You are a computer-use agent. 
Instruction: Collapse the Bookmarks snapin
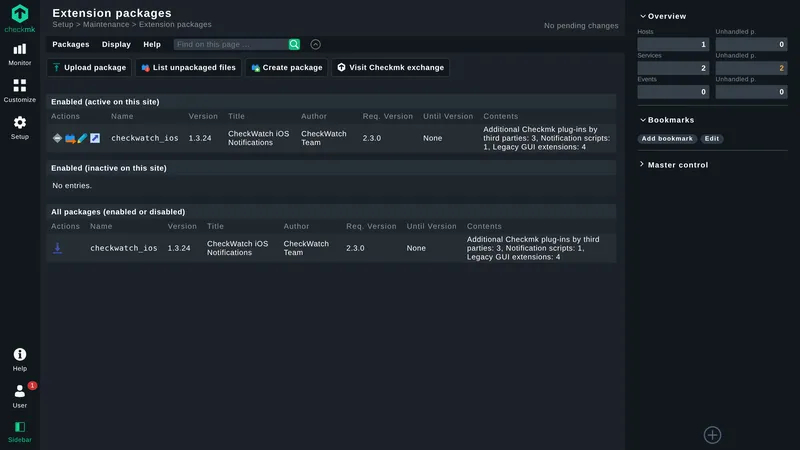tap(667, 120)
